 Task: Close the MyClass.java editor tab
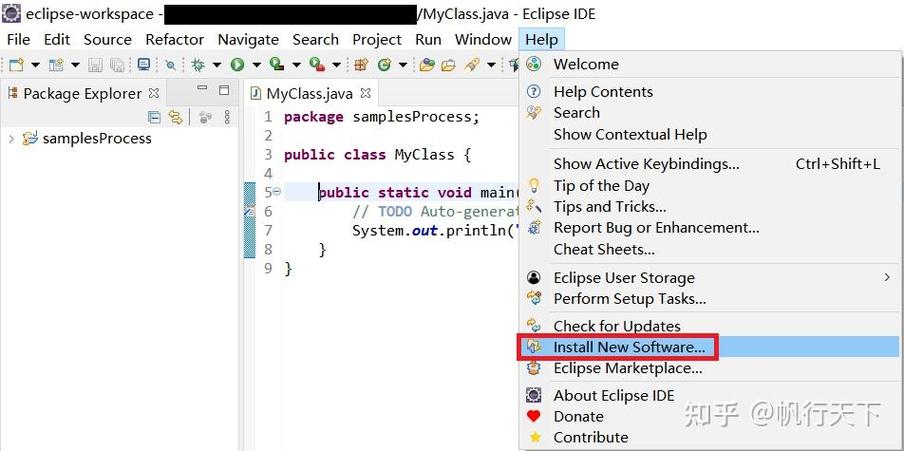[x=366, y=93]
